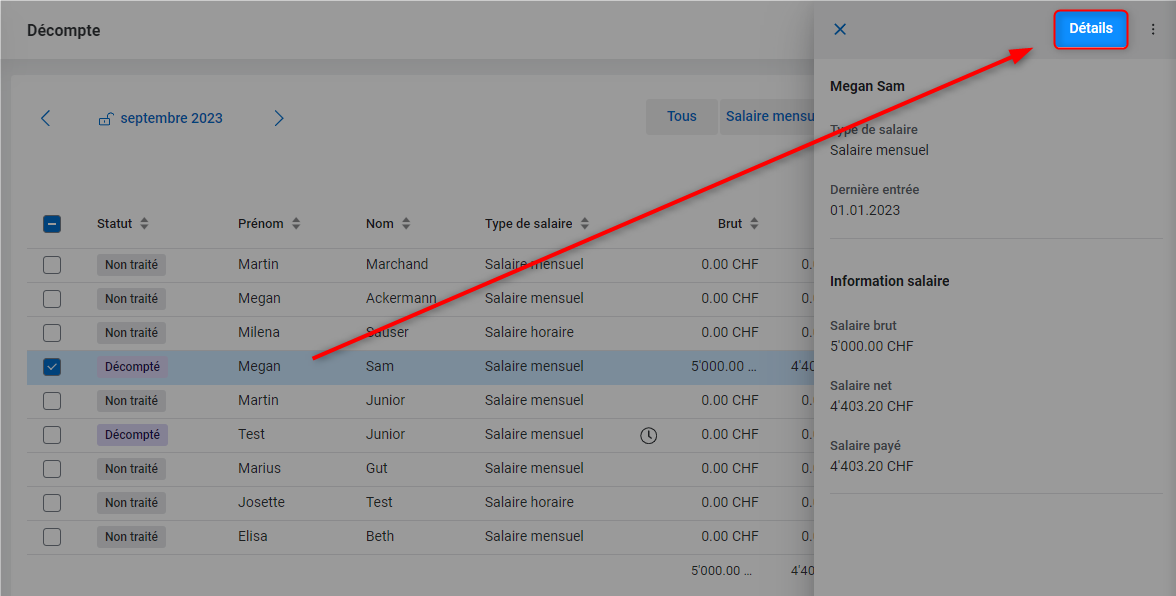Select the Tous filter tab
This screenshot has width=1176, height=596.
point(682,116)
